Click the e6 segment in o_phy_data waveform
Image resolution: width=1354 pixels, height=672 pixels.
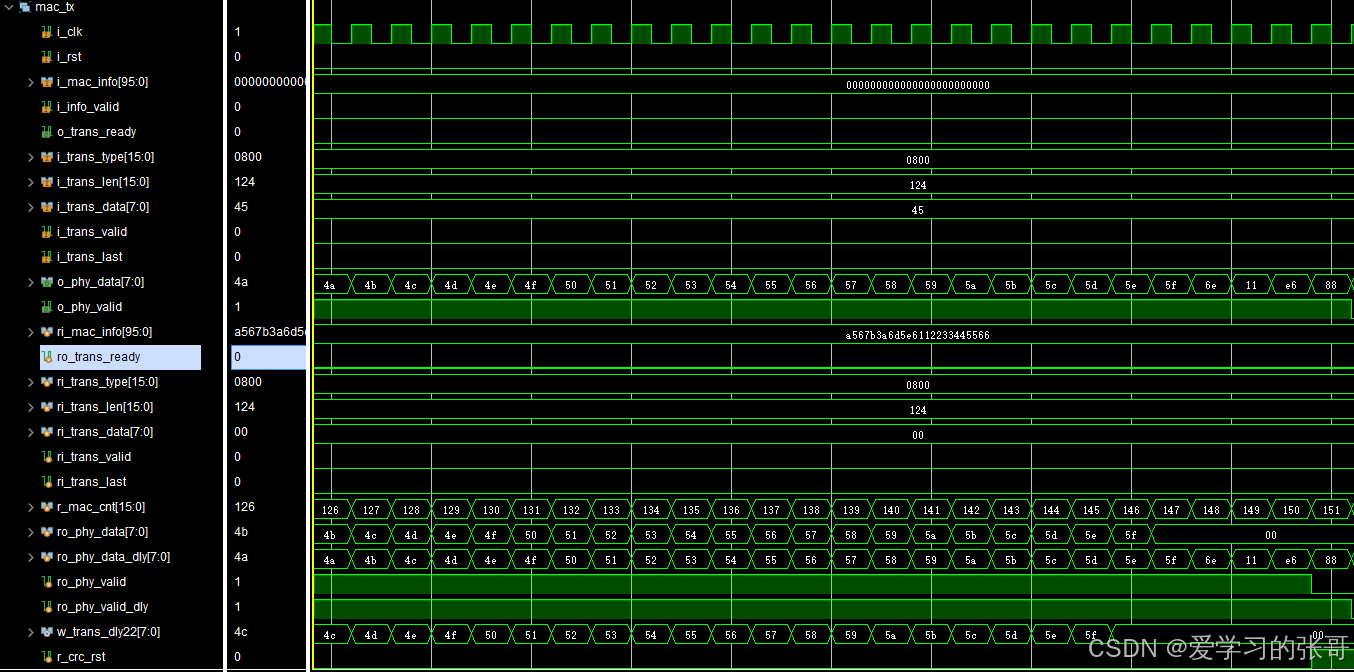point(1291,285)
